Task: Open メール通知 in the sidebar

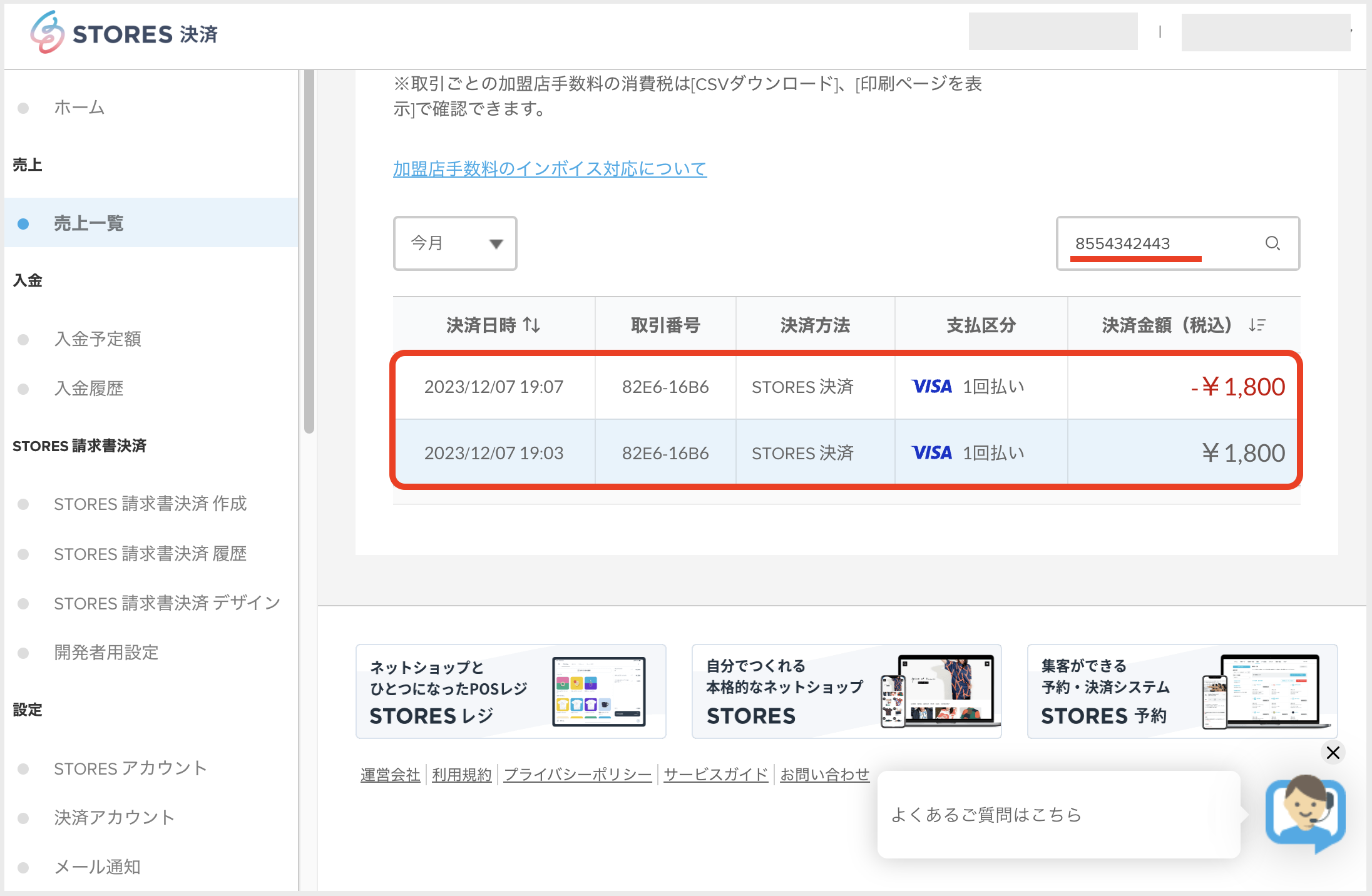Action: pos(98,867)
